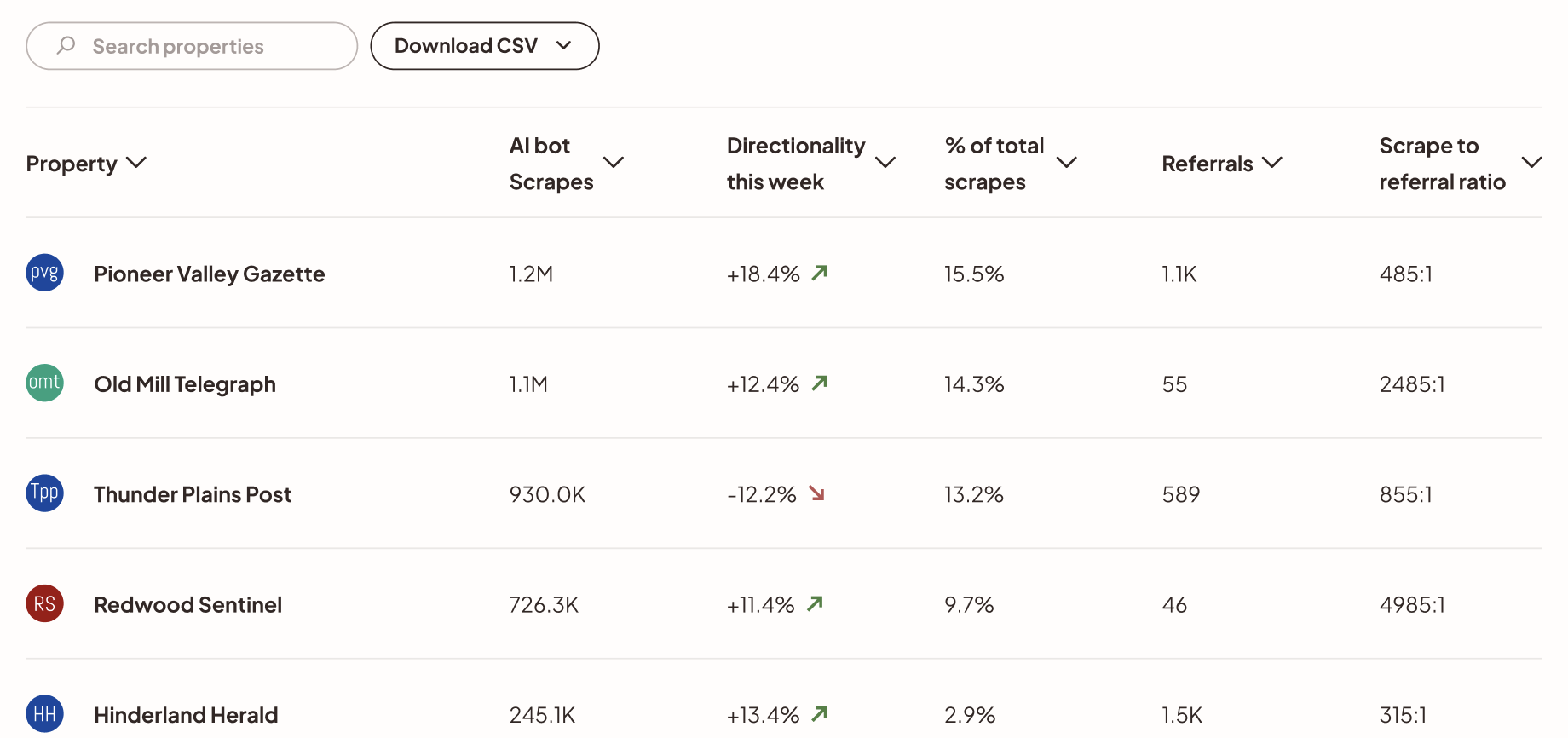The height and width of the screenshot is (738, 1568).
Task: Select the Redwood Sentinel property name
Action: [x=187, y=605]
